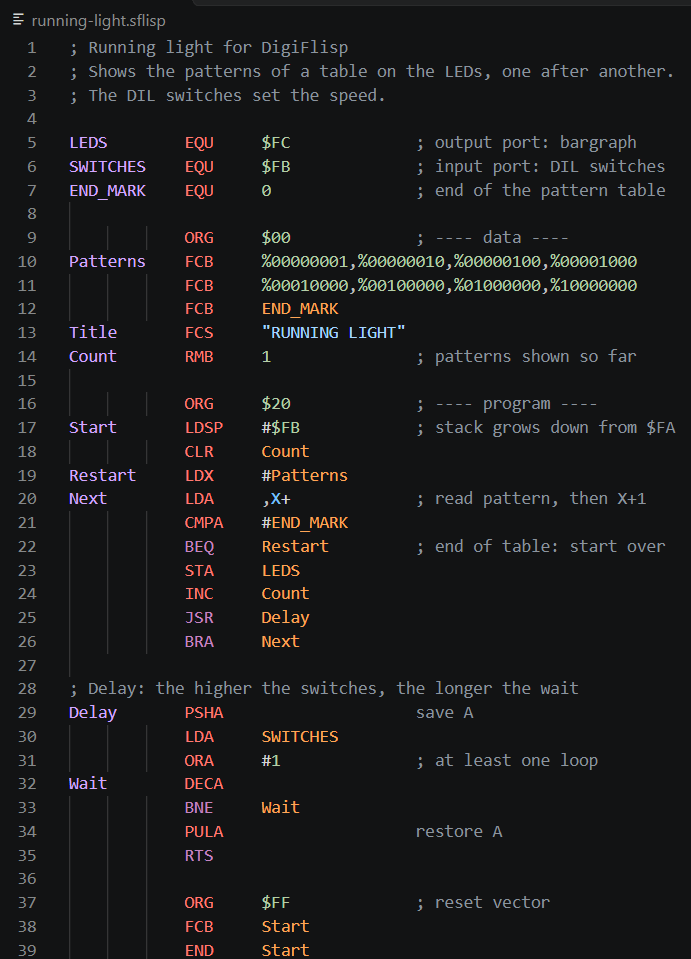Click the "RUNNING LIGHT" string
This screenshot has width=691, height=959.
coord(333,332)
